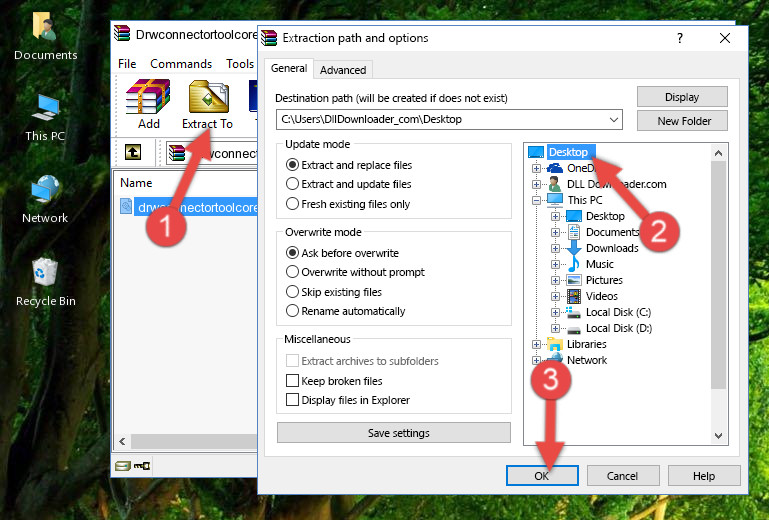Select Network in the folder tree
The width and height of the screenshot is (769, 520).
pos(587,360)
